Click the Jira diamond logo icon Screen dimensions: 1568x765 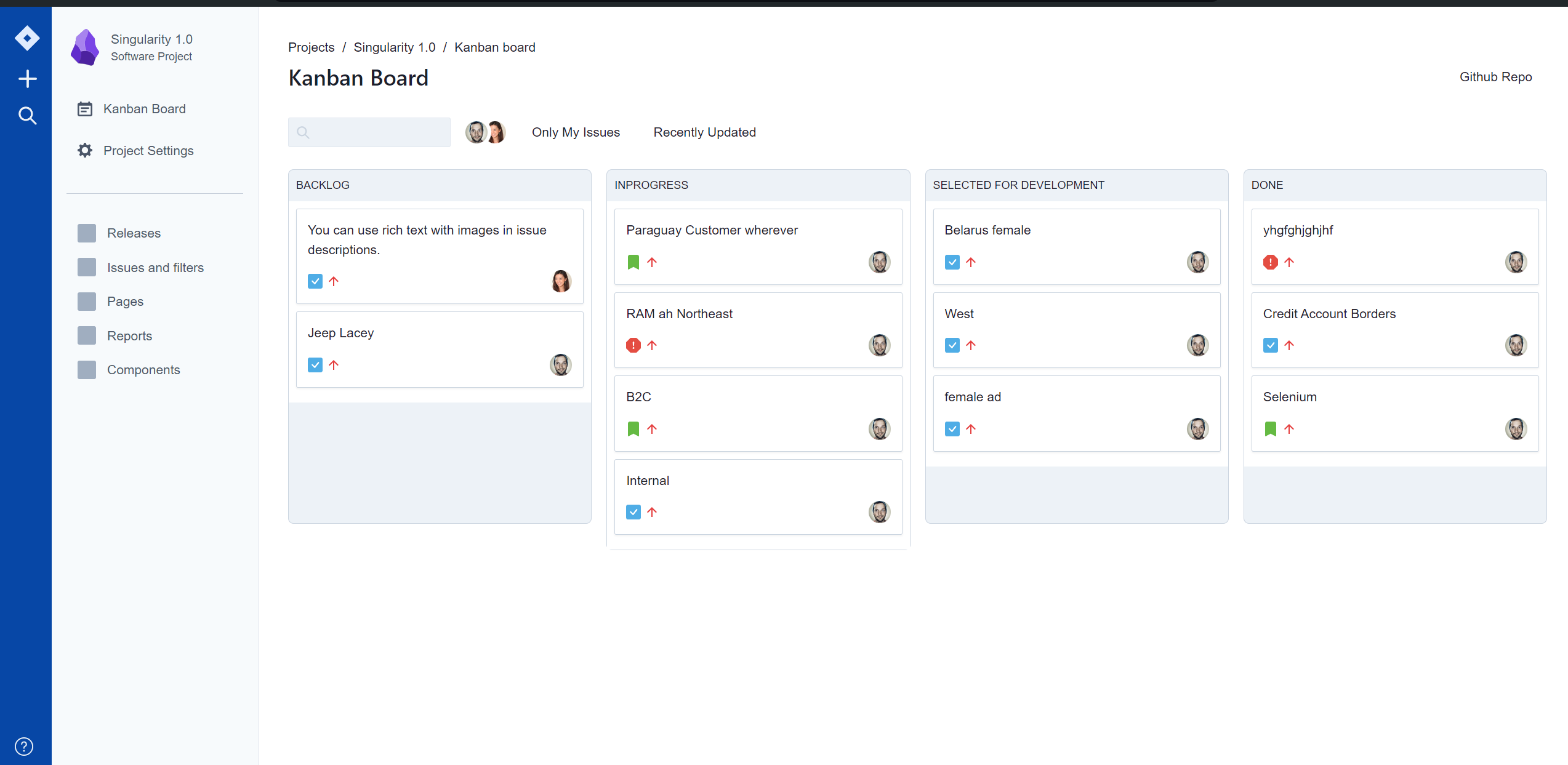pos(27,38)
